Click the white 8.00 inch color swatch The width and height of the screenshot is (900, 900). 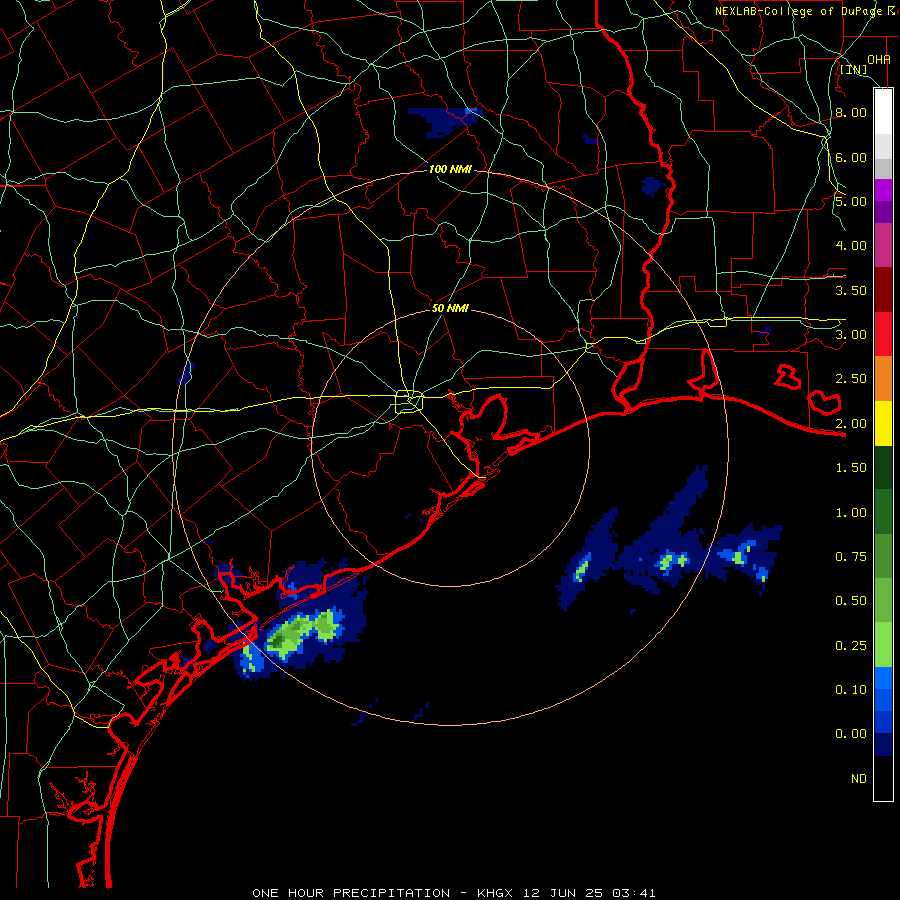point(883,112)
